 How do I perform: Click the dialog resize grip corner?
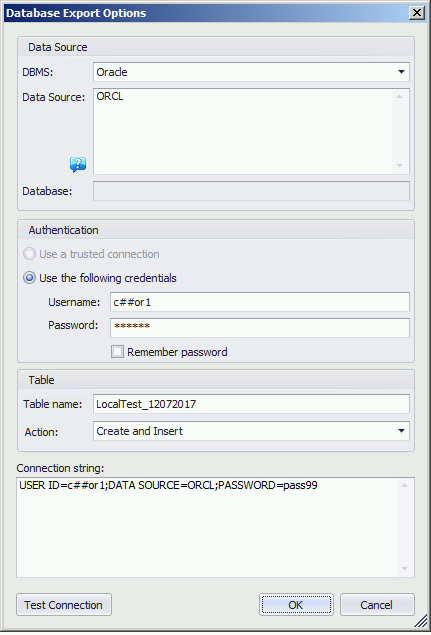click(420, 623)
